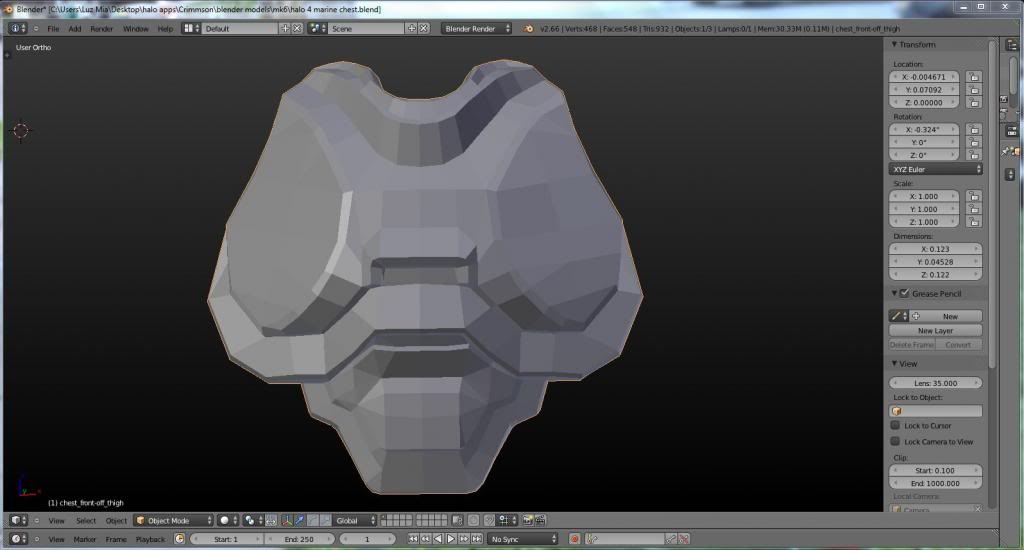Toggle the Grease Pencil checkbox
The image size is (1024, 550).
[x=904, y=294]
